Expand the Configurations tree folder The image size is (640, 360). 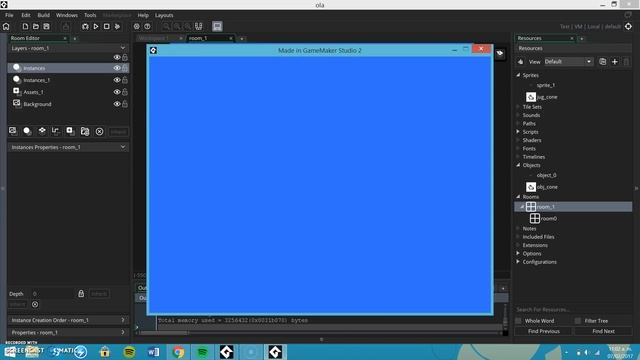pyautogui.click(x=518, y=262)
